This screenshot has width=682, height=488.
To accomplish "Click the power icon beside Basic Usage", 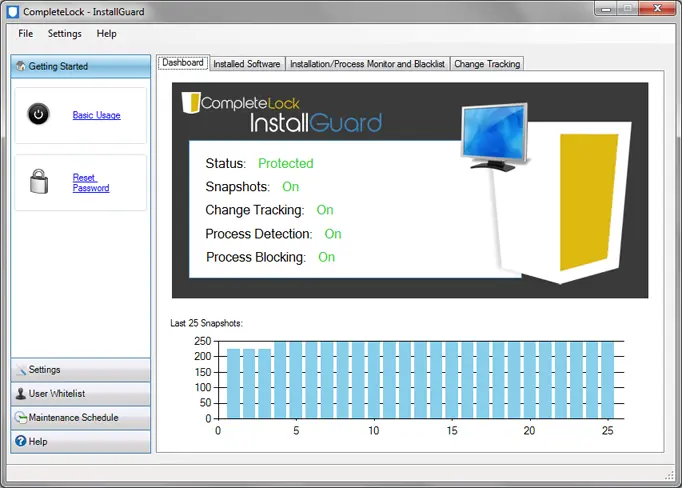I will pyautogui.click(x=38, y=114).
